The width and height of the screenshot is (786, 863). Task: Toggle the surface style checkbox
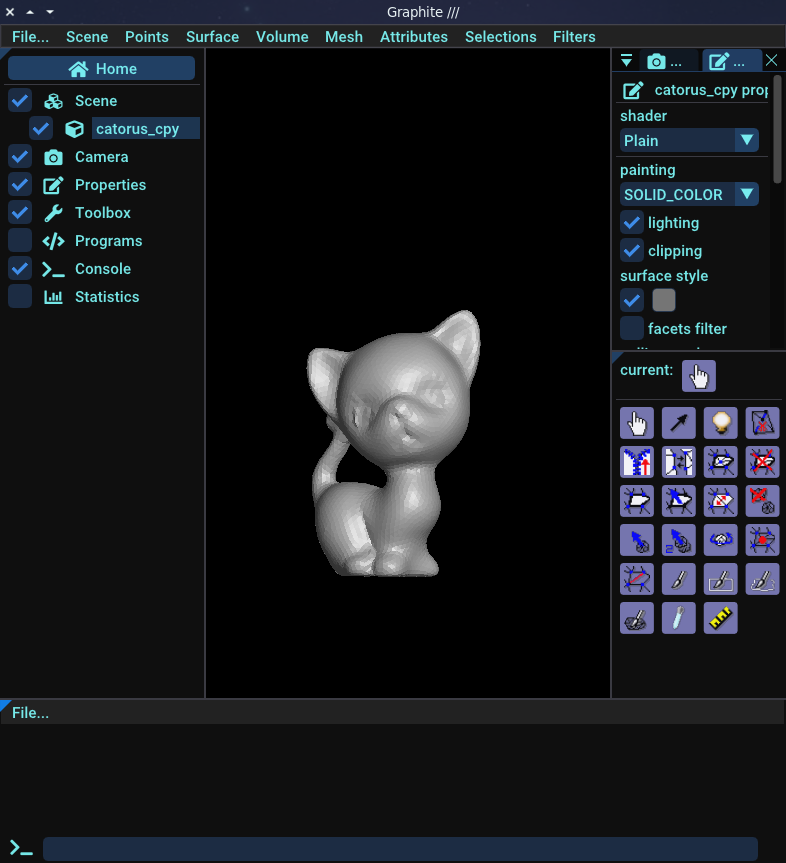click(x=632, y=301)
